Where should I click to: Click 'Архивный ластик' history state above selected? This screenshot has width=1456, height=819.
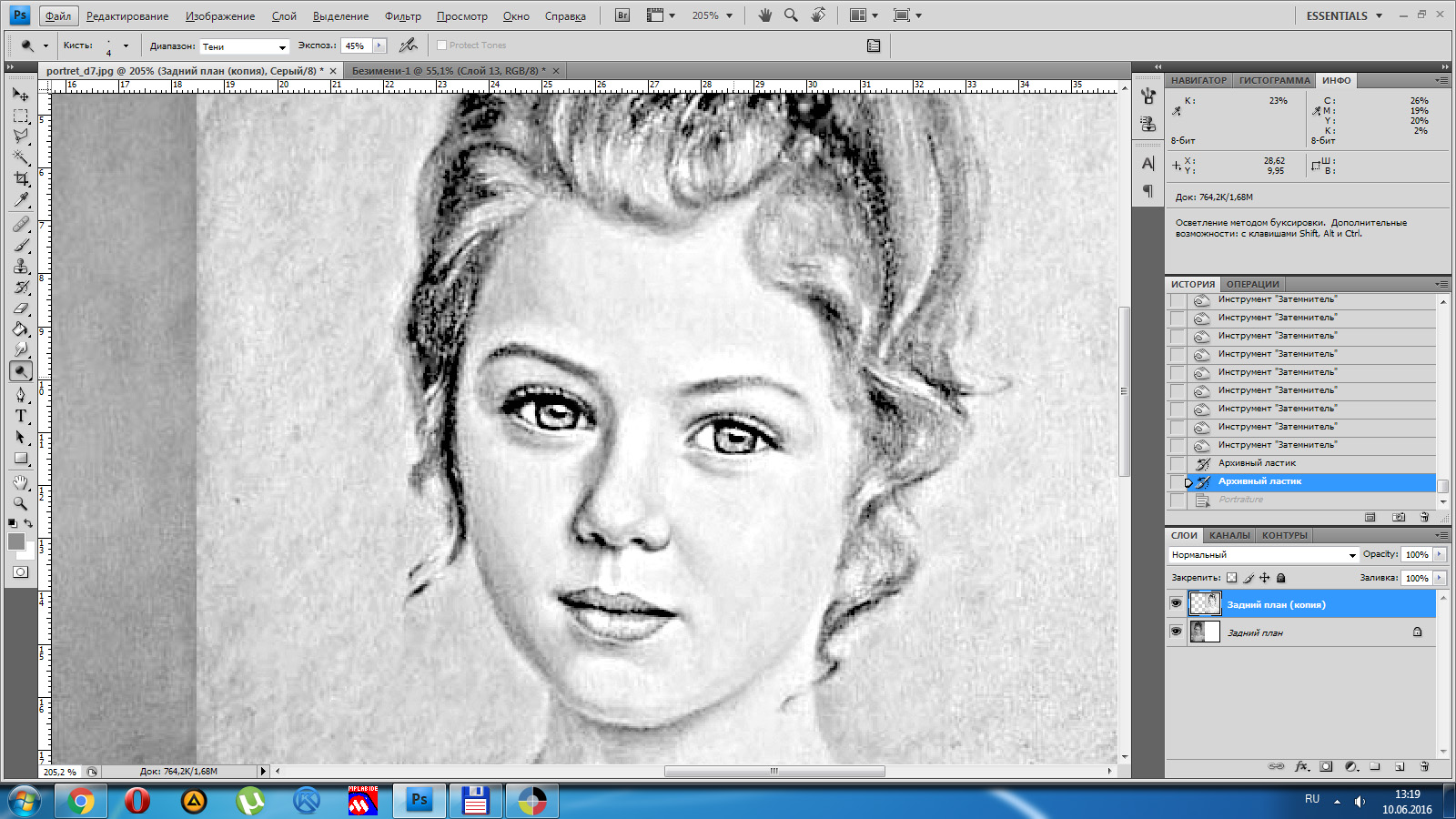coord(1257,463)
